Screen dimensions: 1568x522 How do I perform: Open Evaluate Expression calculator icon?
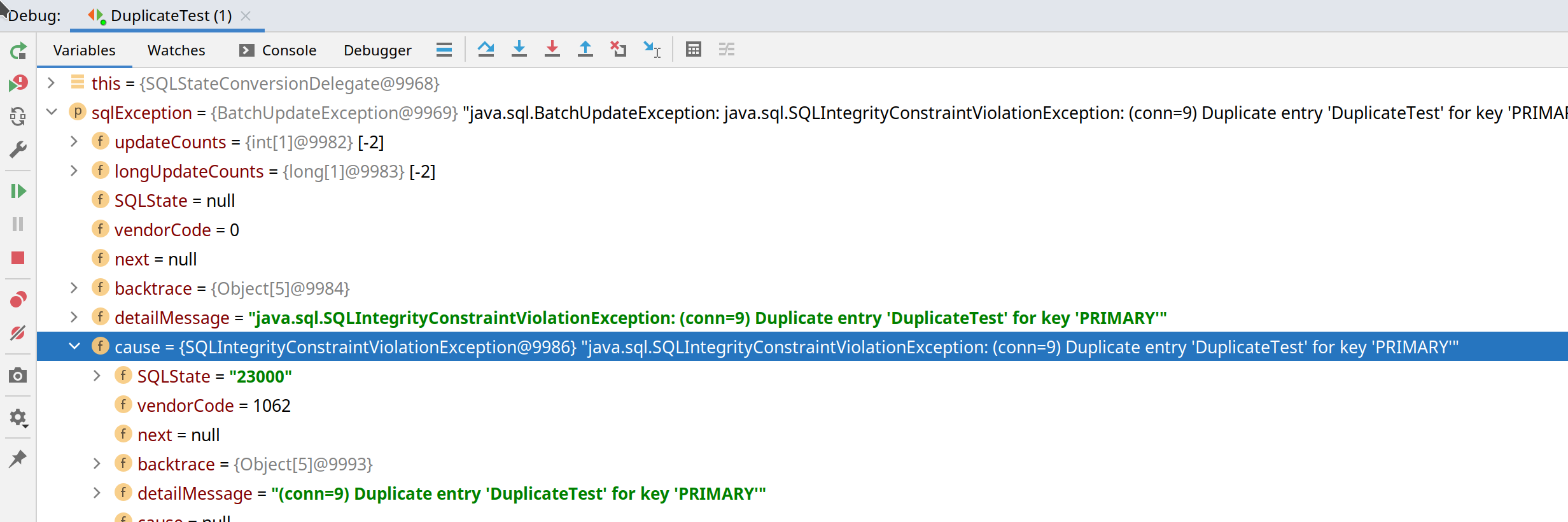pyautogui.click(x=693, y=50)
